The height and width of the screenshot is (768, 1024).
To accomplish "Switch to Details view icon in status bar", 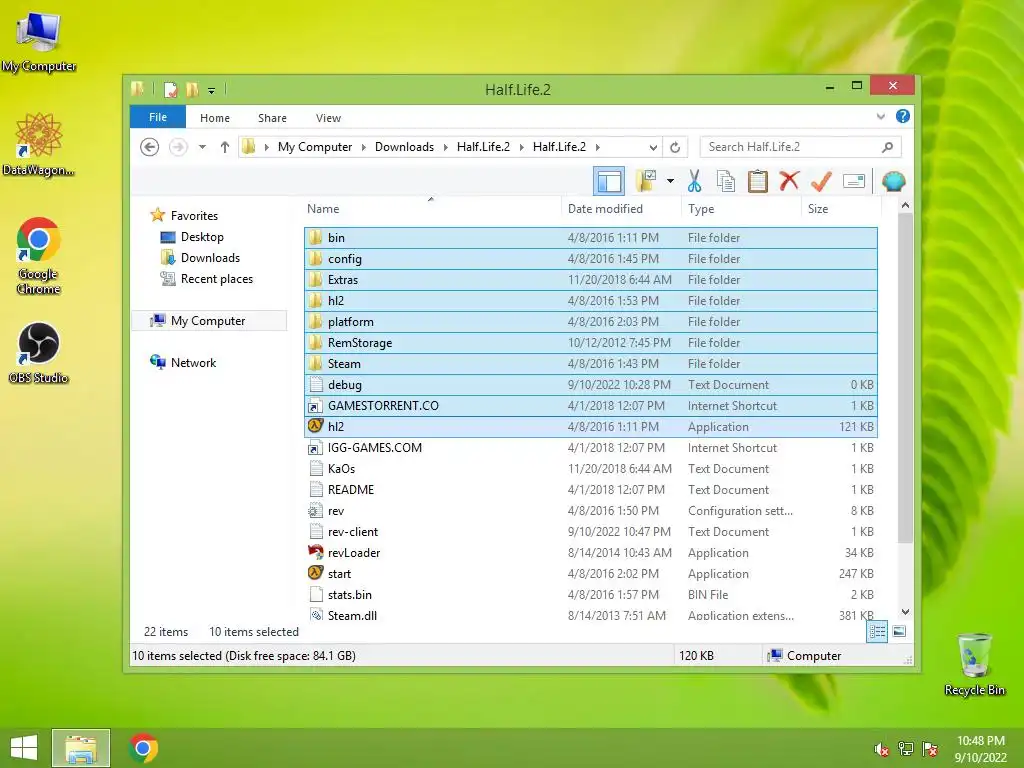I will coord(877,632).
